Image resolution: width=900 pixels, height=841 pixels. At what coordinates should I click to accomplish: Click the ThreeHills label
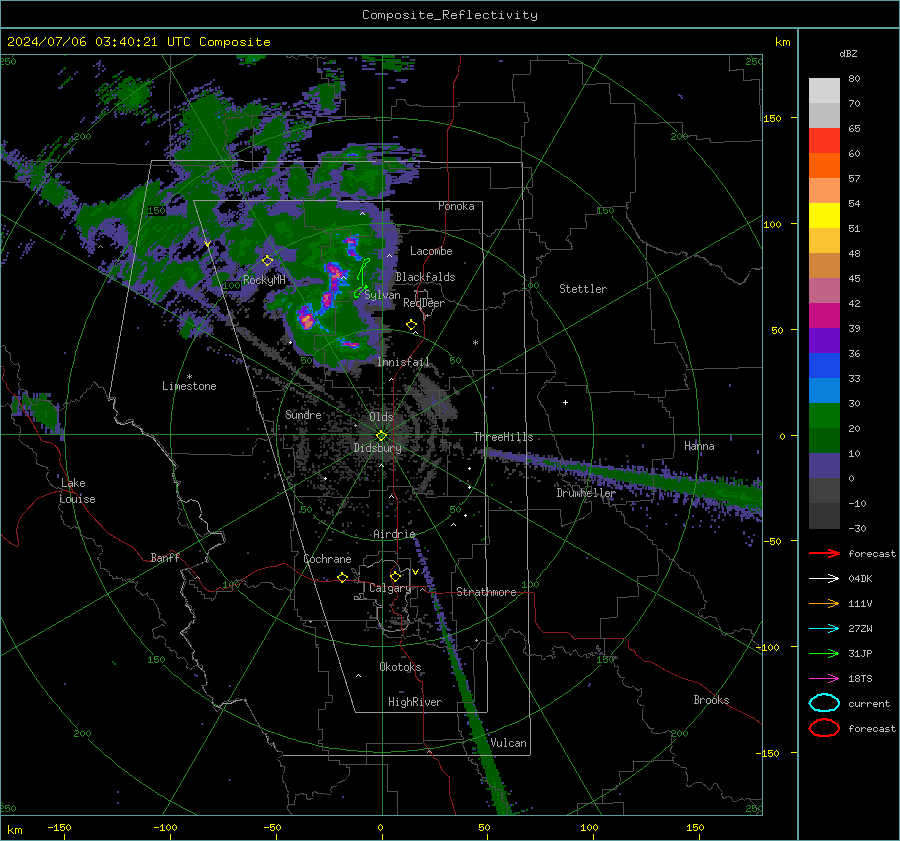point(503,437)
